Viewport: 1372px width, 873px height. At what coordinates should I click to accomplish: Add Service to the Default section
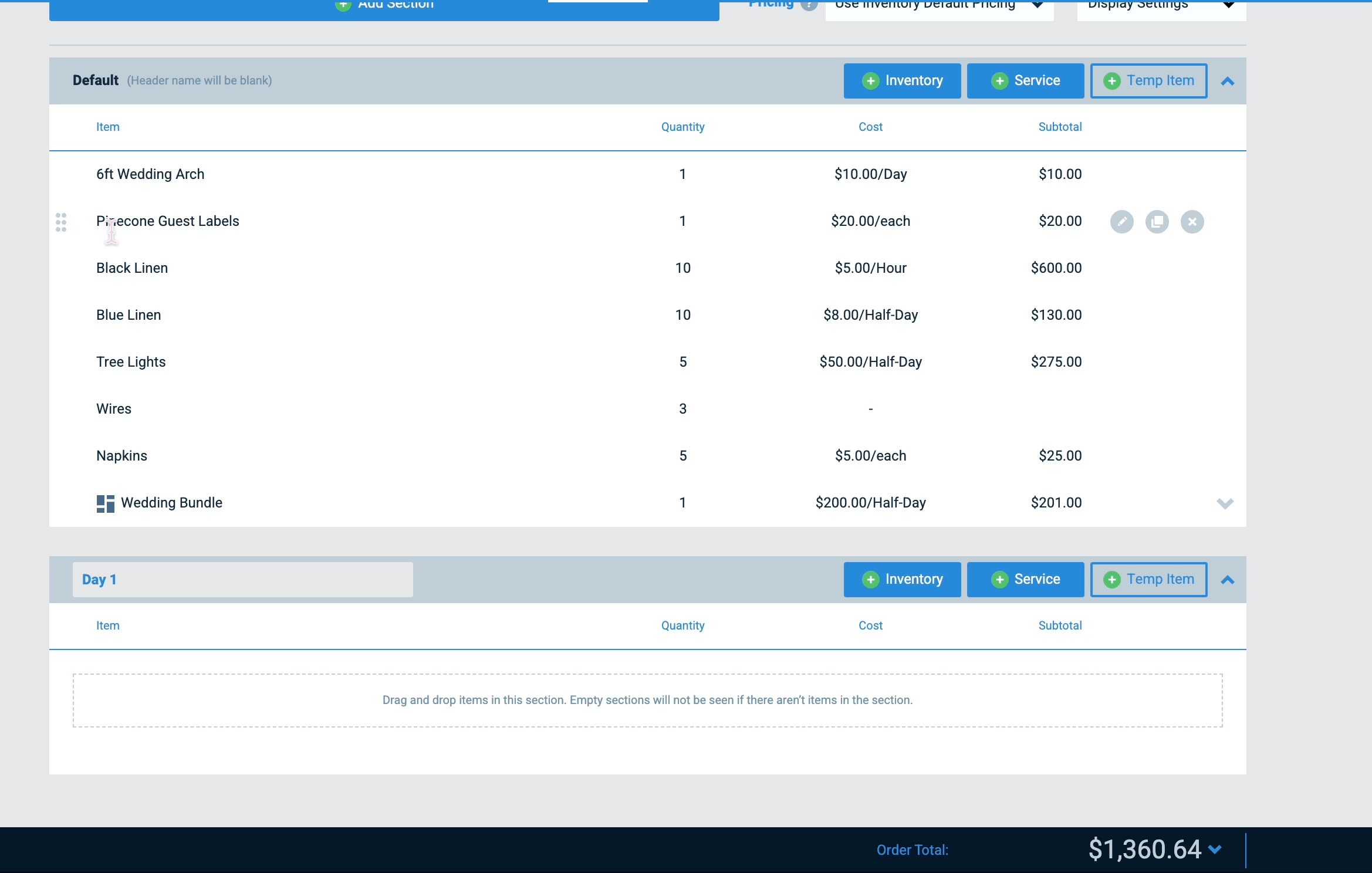point(1025,81)
